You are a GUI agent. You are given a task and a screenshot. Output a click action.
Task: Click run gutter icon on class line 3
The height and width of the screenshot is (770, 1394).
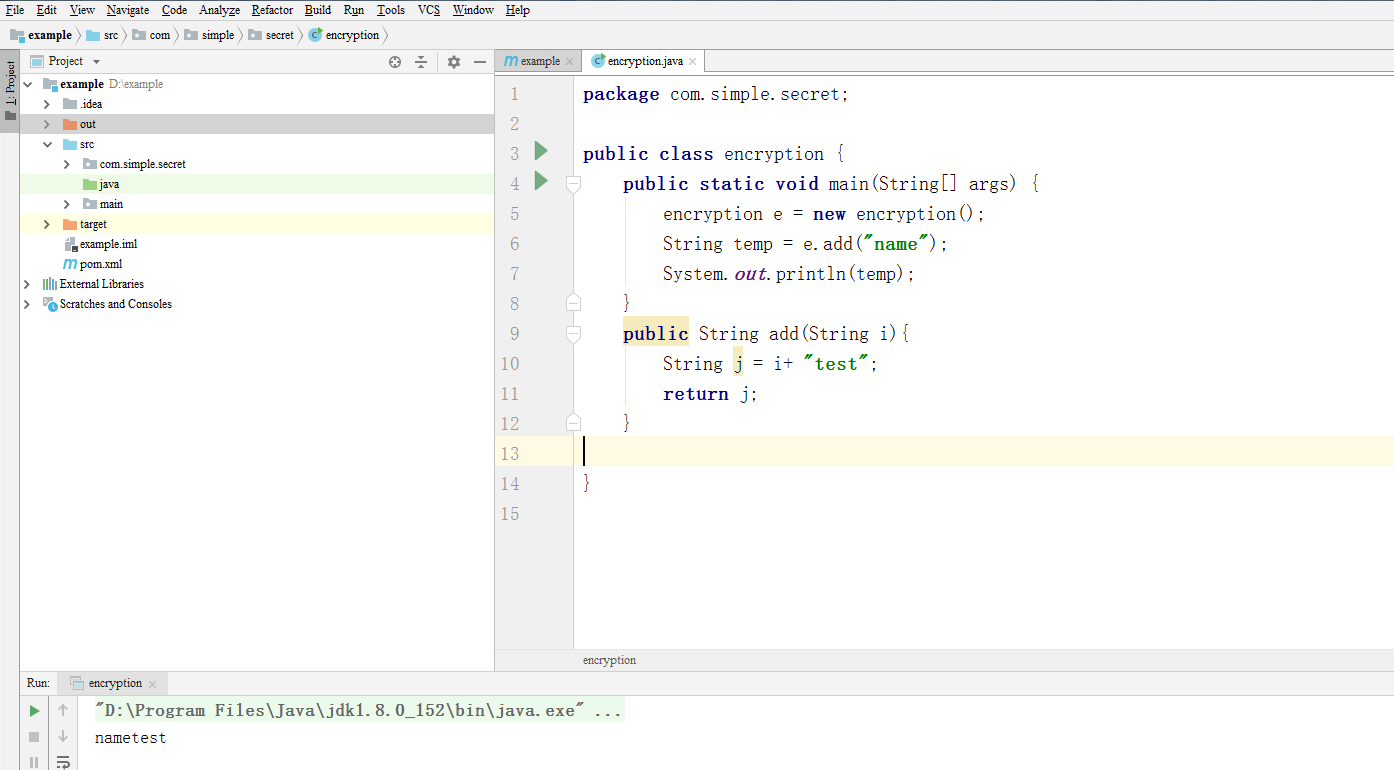point(541,151)
